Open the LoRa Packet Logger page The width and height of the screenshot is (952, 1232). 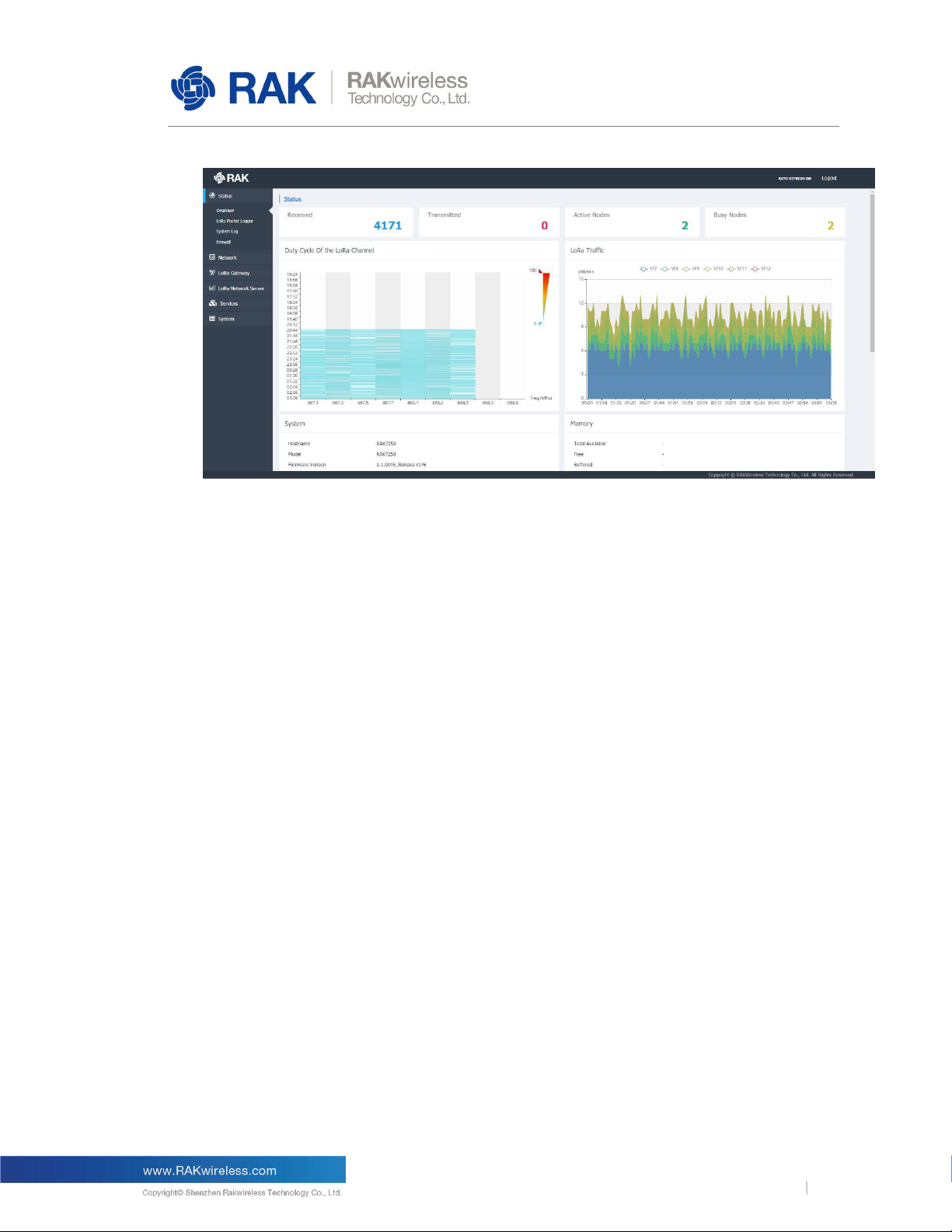click(x=235, y=221)
